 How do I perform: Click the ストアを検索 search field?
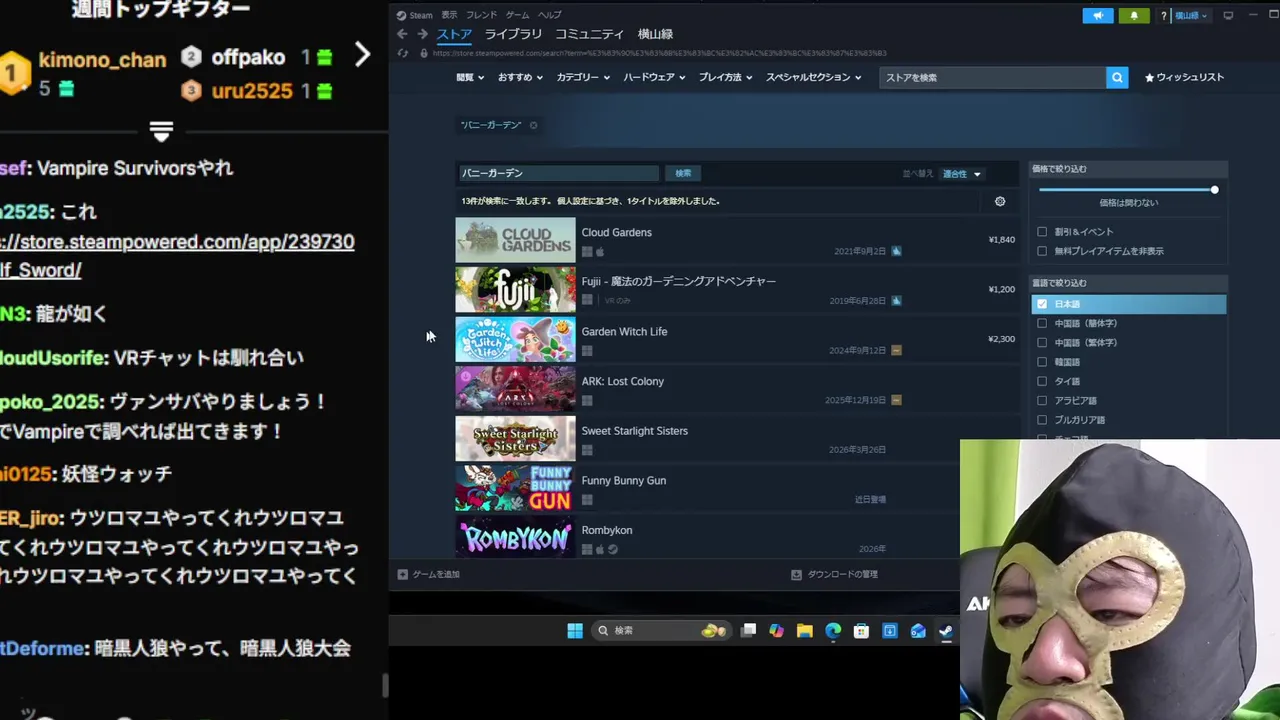992,77
